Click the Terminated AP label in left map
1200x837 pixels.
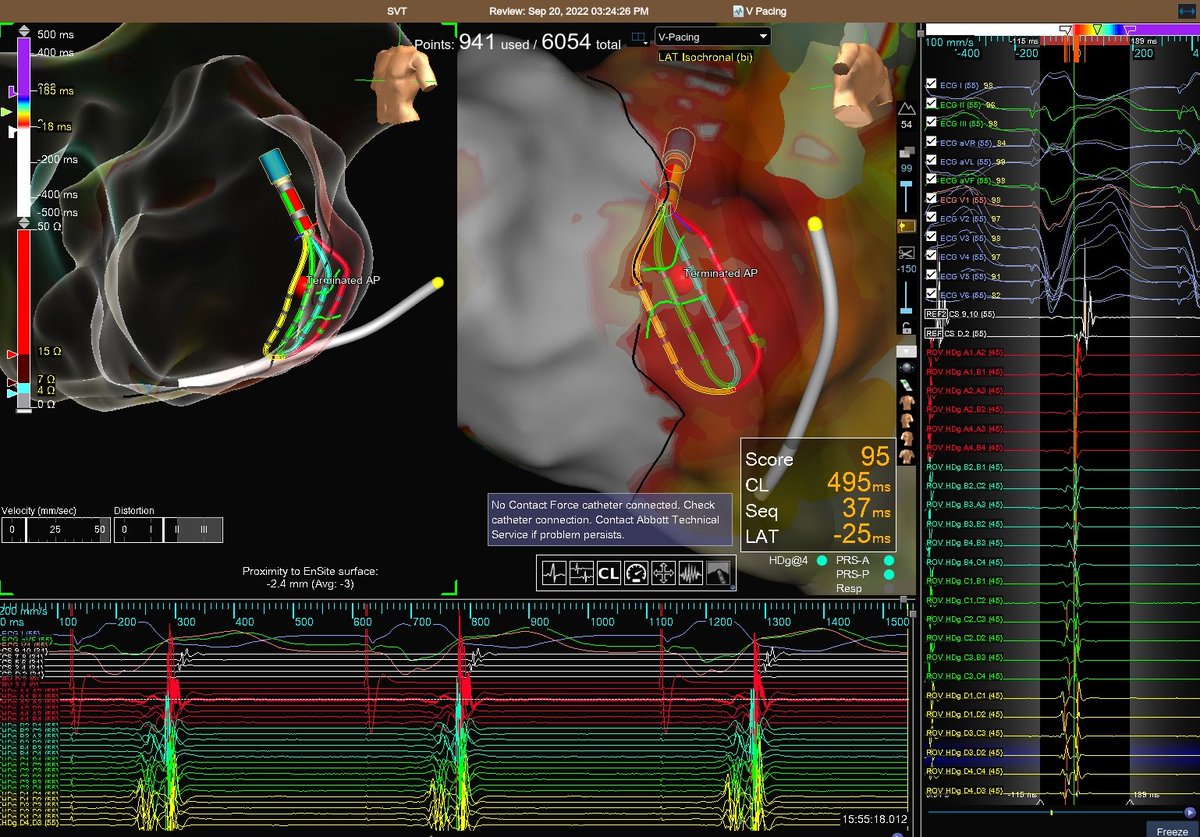(343, 281)
